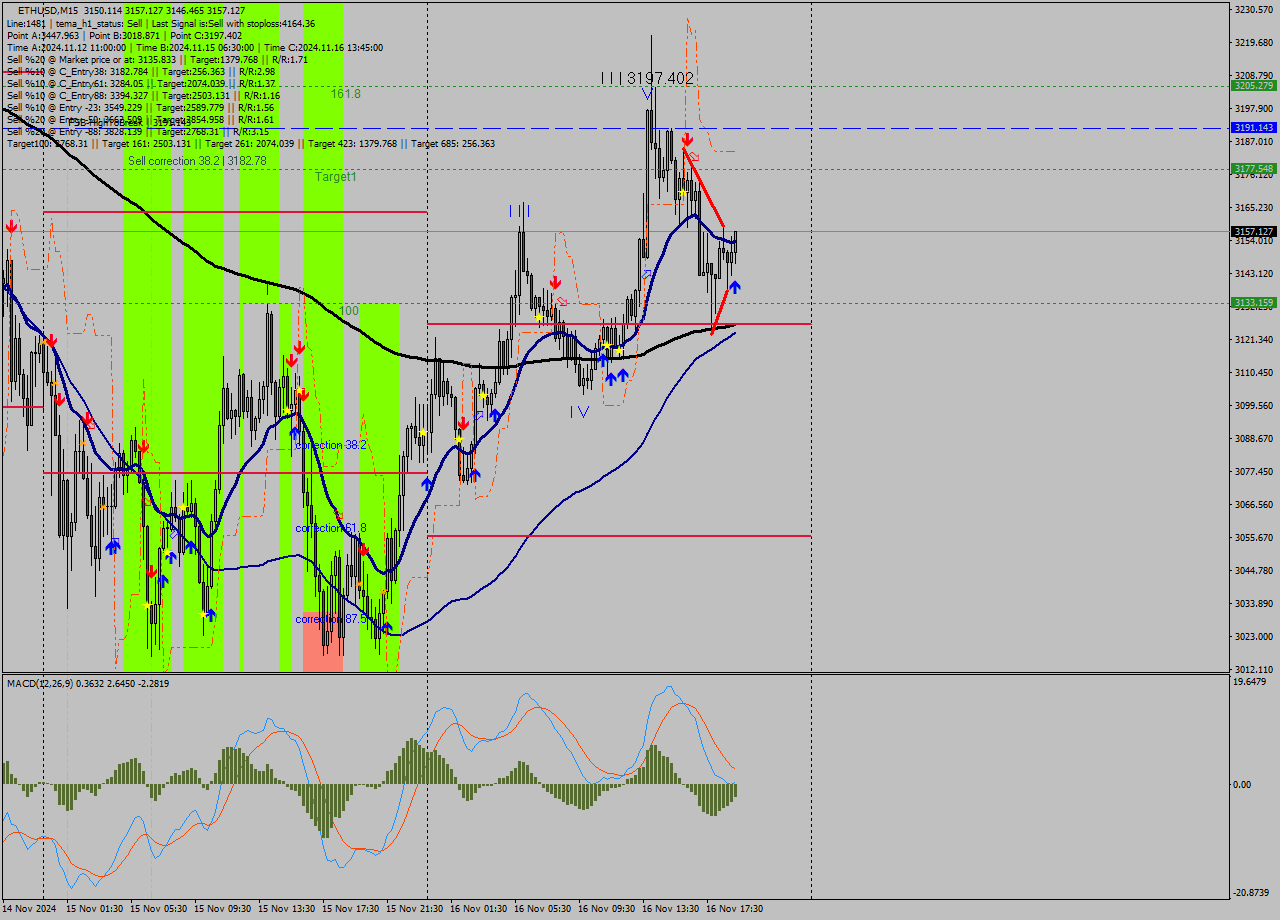
Task: Click the 3012.110 price axis label
Action: tap(1254, 669)
